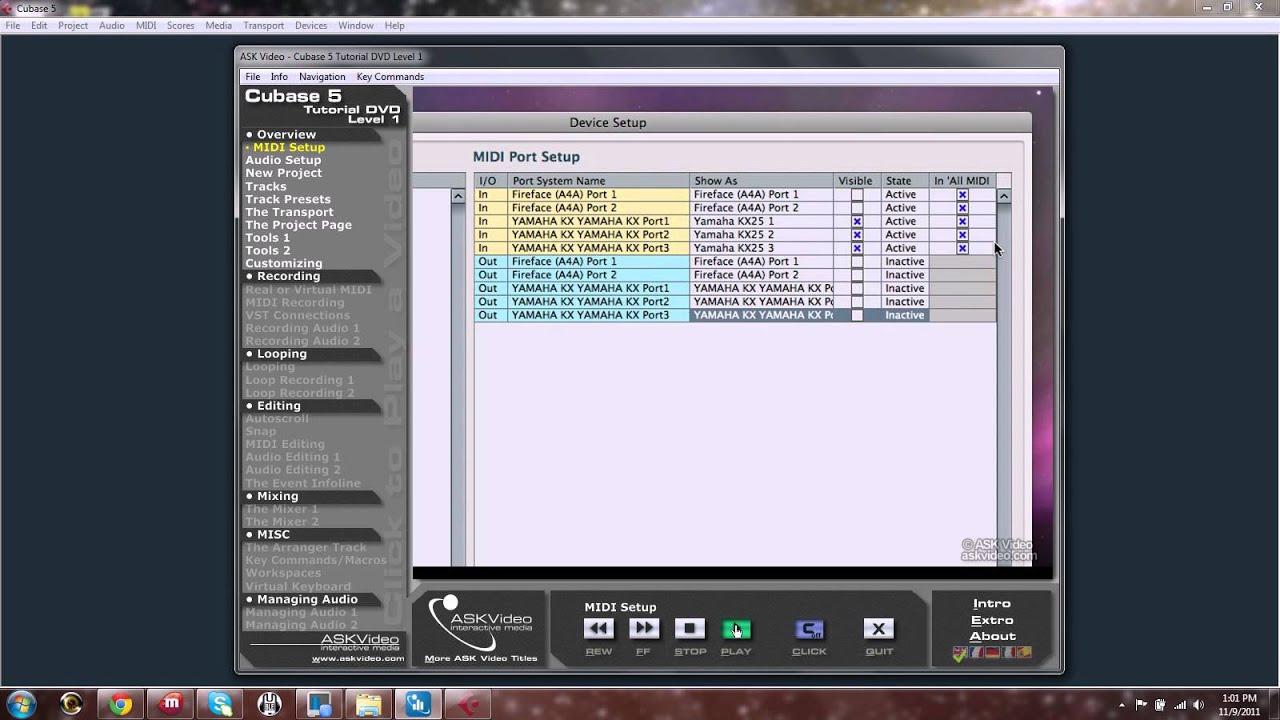Select the 'Yamaha KX25 2' Show As cell

pyautogui.click(x=761, y=235)
